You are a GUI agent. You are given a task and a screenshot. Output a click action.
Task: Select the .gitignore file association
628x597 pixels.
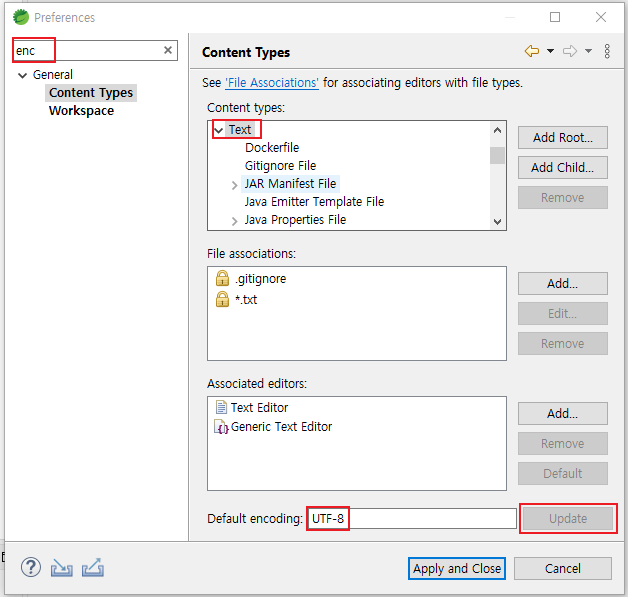pyautogui.click(x=261, y=278)
